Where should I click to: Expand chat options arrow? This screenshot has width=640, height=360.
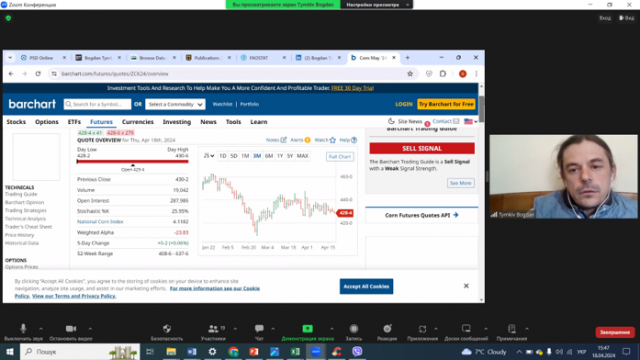(273, 328)
